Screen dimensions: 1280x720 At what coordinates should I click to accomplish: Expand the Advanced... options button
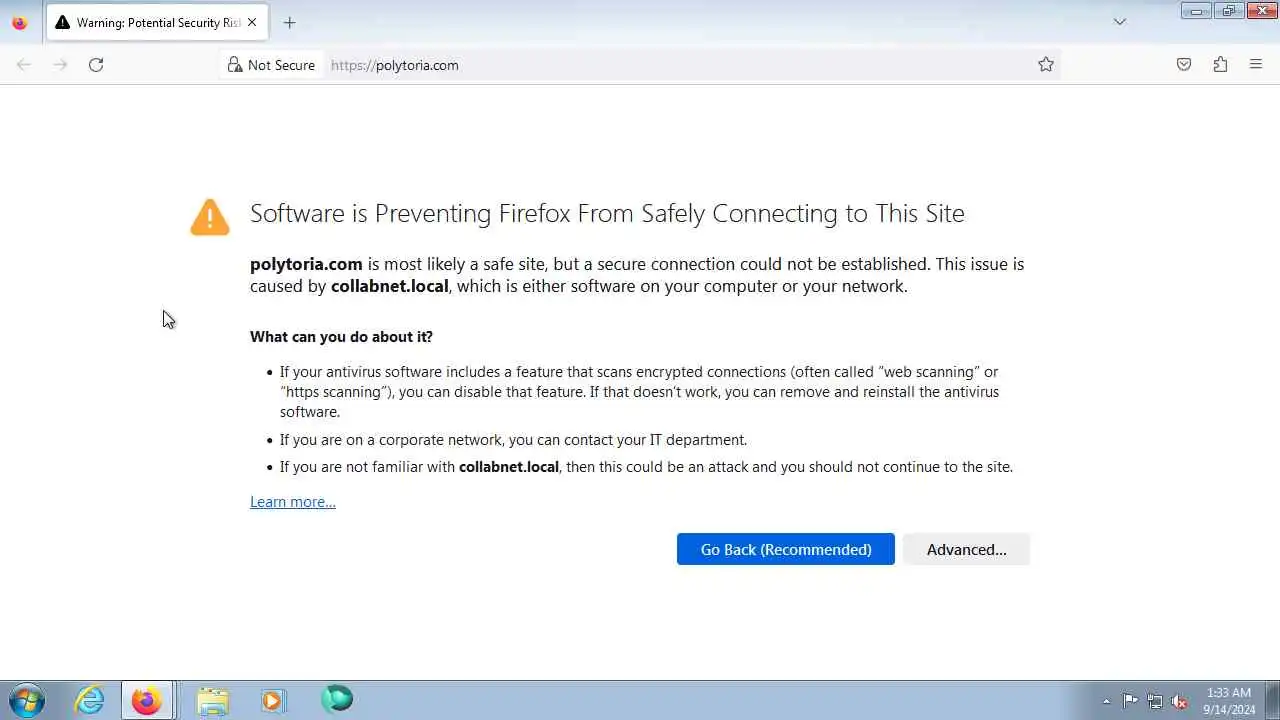pos(966,549)
